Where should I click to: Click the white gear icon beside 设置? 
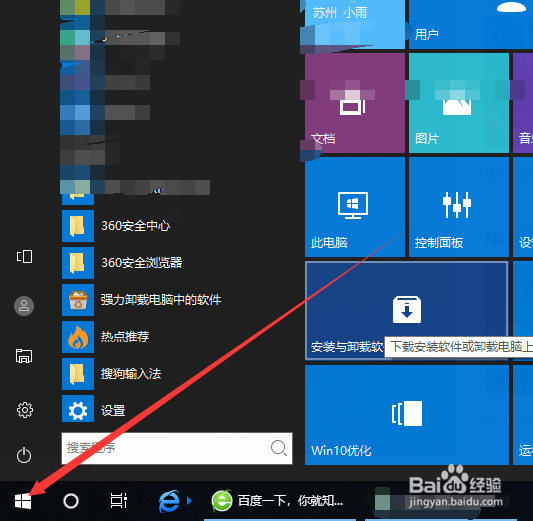tap(78, 411)
